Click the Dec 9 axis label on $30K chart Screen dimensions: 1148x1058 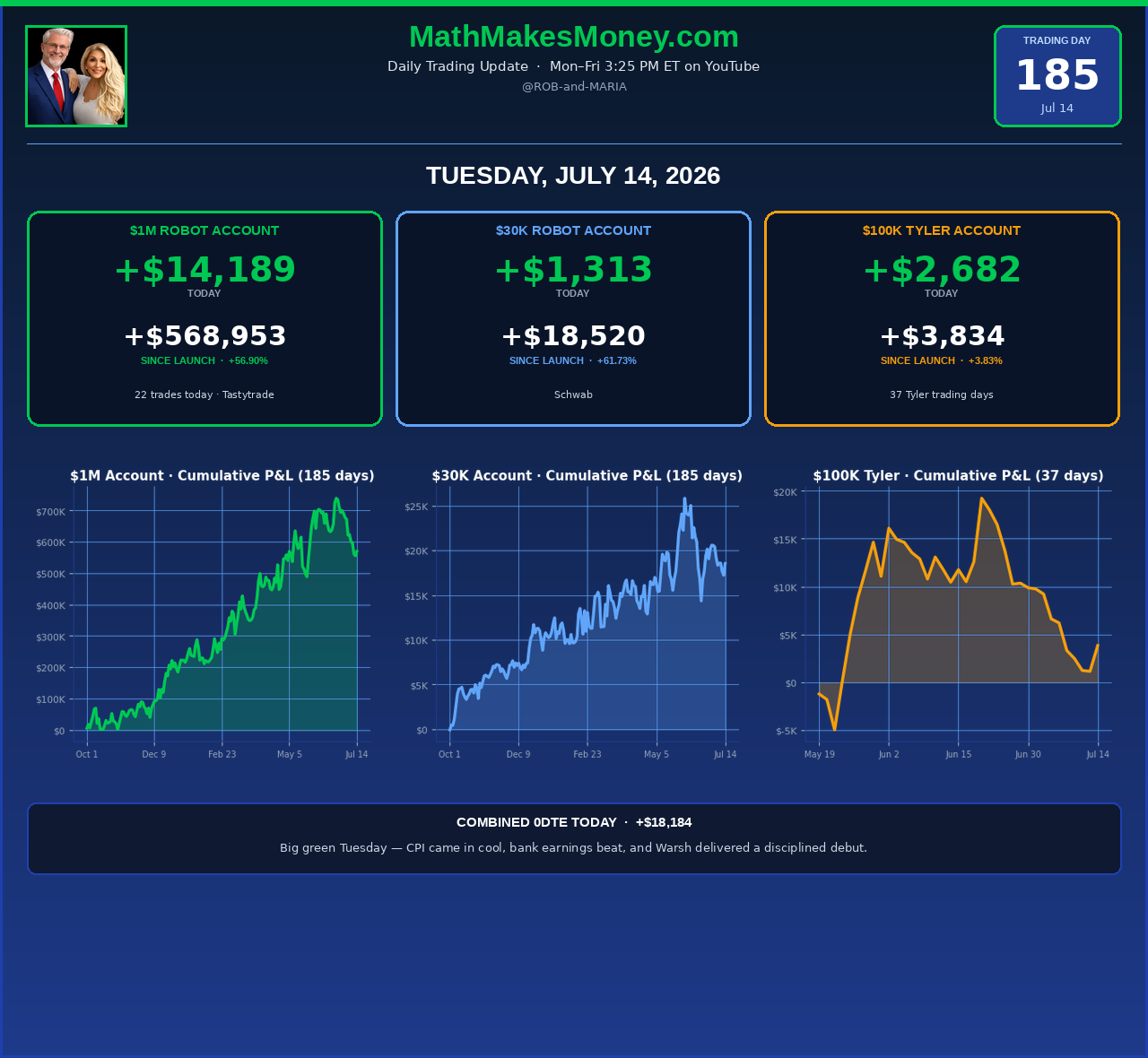click(x=518, y=754)
